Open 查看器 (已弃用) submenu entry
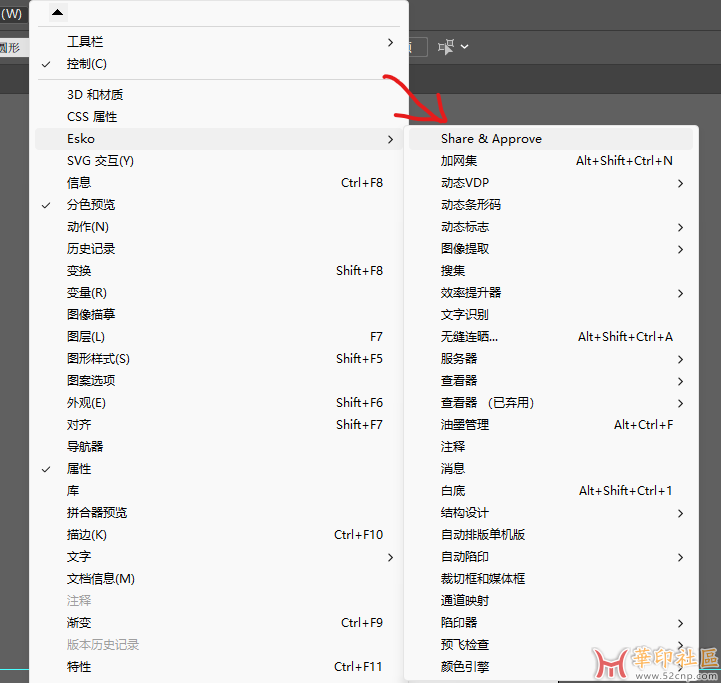This screenshot has width=721, height=683. [551, 403]
